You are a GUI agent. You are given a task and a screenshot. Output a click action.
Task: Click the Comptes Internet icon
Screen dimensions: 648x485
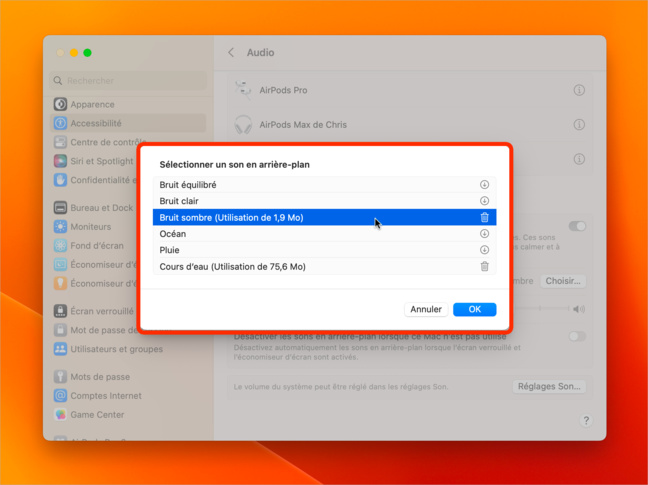pos(60,396)
